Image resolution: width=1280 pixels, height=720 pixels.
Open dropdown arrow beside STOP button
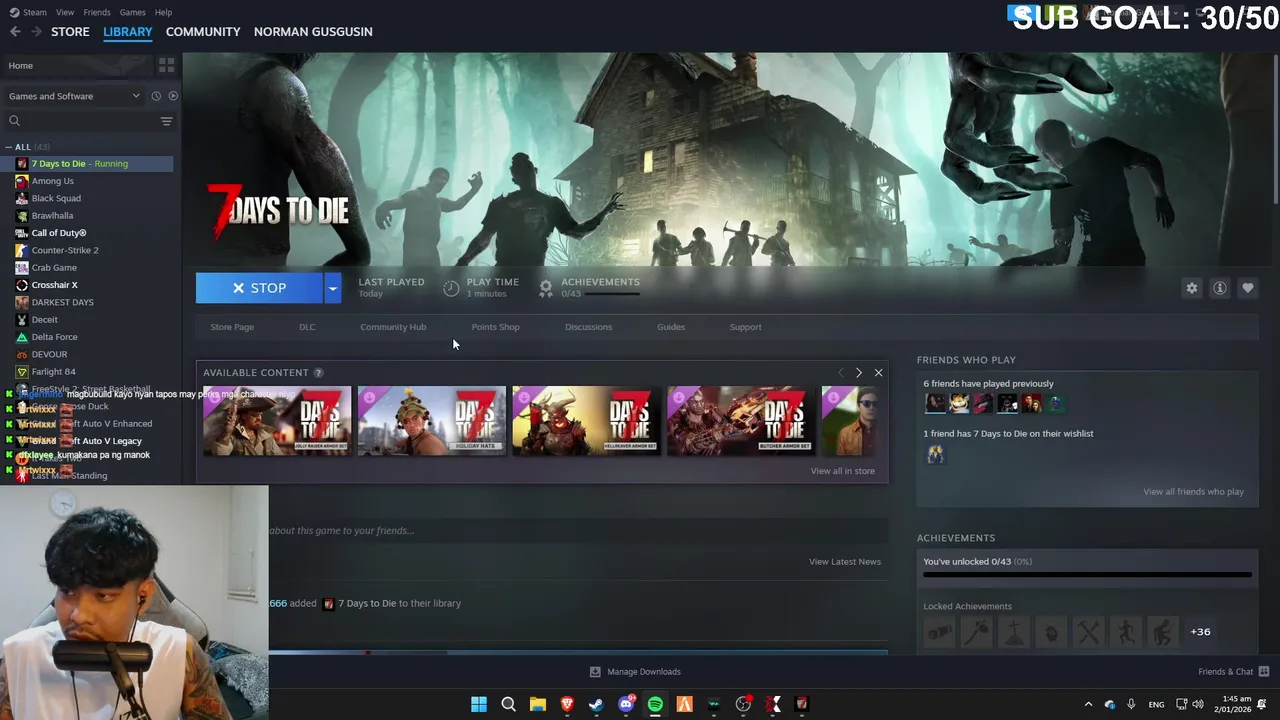(332, 288)
